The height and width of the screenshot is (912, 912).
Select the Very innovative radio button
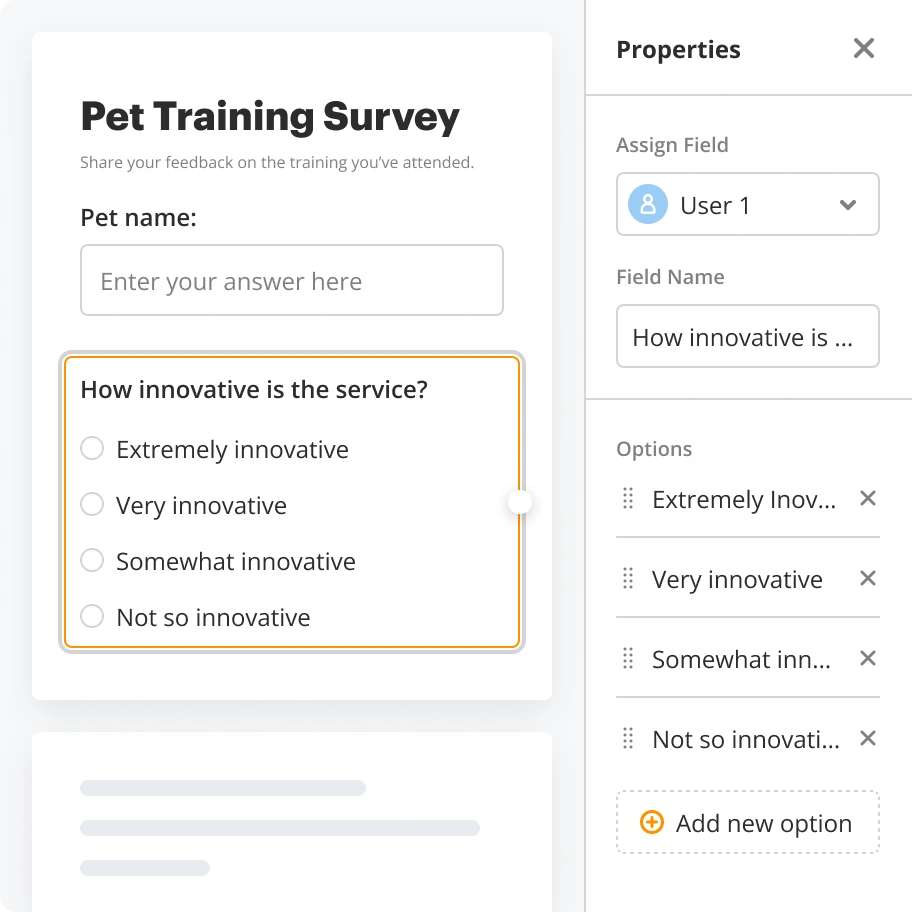(92, 504)
